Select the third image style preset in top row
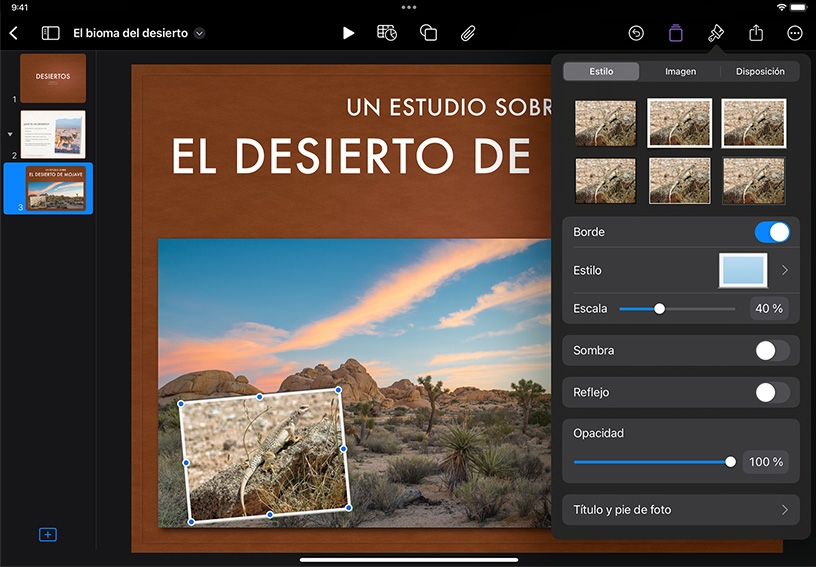Screen dimensions: 816x567 pyautogui.click(x=754, y=123)
